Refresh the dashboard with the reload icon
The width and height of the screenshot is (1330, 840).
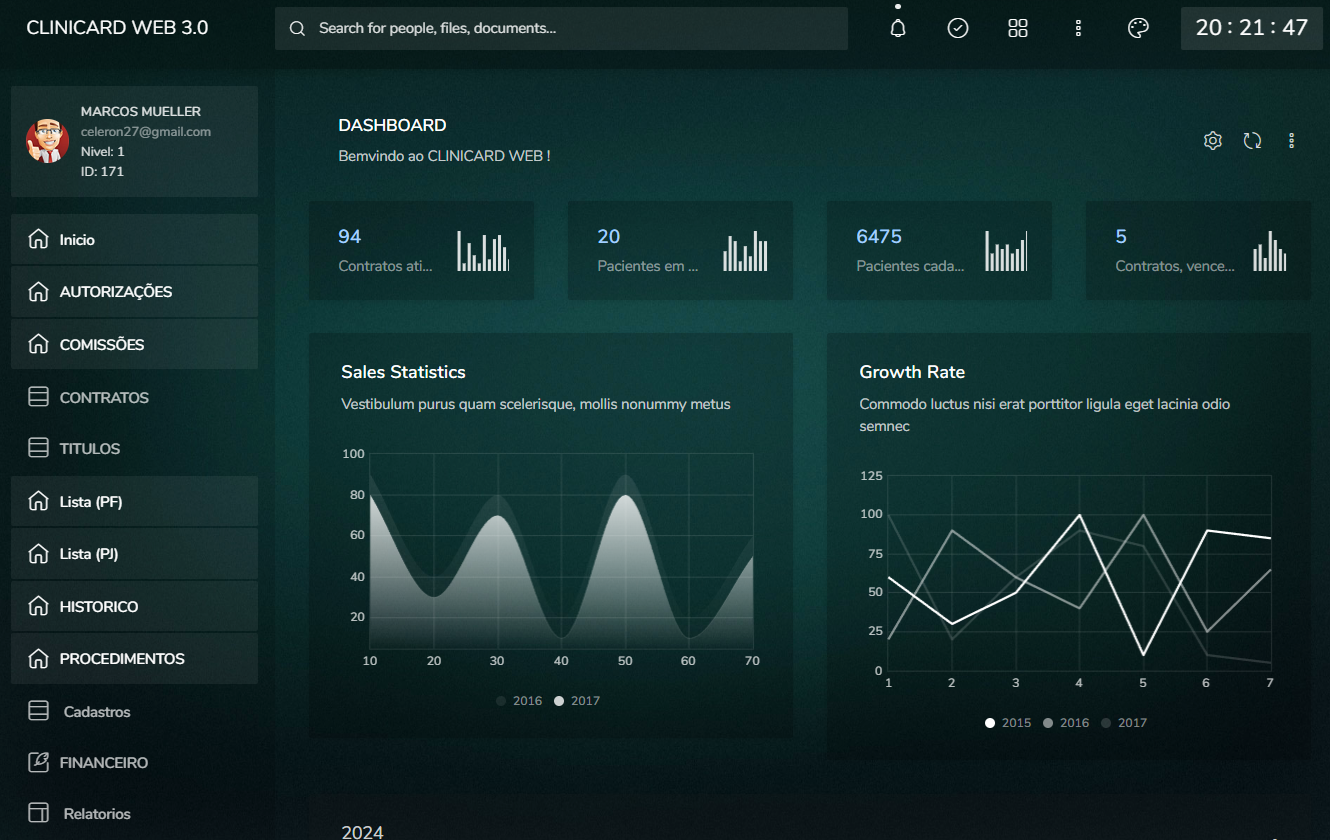point(1252,141)
